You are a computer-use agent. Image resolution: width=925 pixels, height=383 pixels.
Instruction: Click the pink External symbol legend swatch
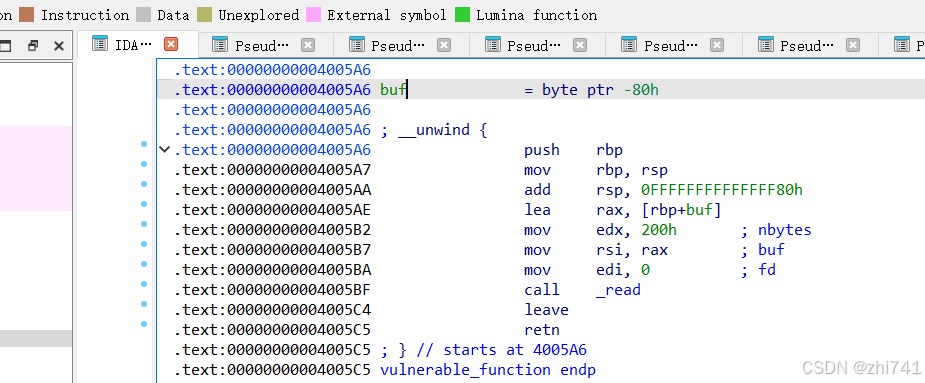313,15
